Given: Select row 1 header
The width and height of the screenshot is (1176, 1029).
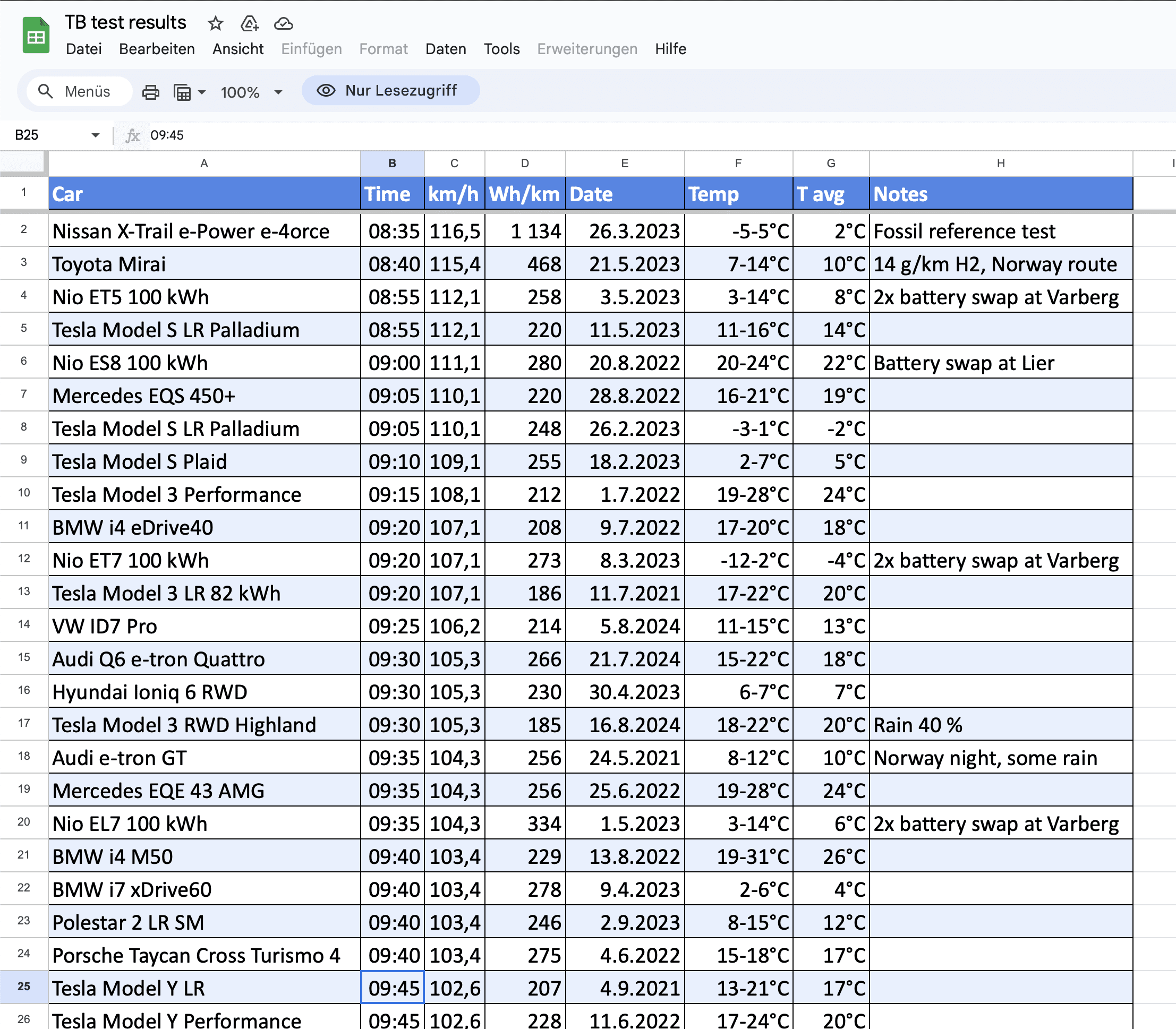Looking at the screenshot, I should point(23,192).
